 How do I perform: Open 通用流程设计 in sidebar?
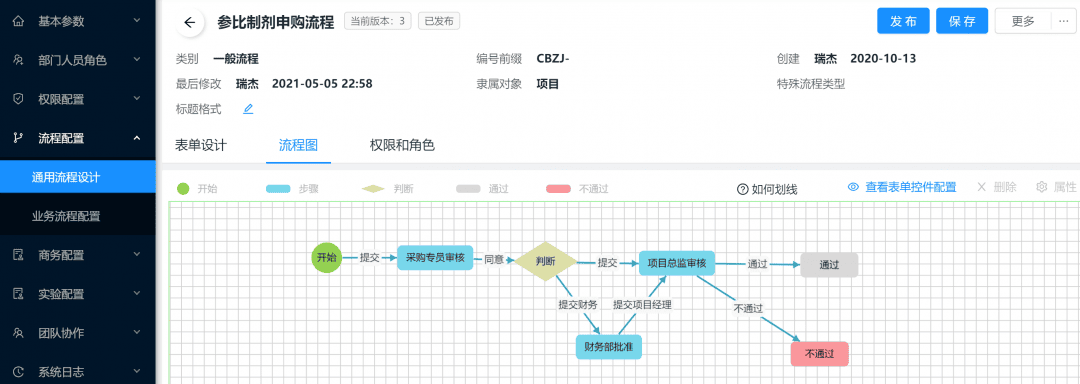coord(78,178)
